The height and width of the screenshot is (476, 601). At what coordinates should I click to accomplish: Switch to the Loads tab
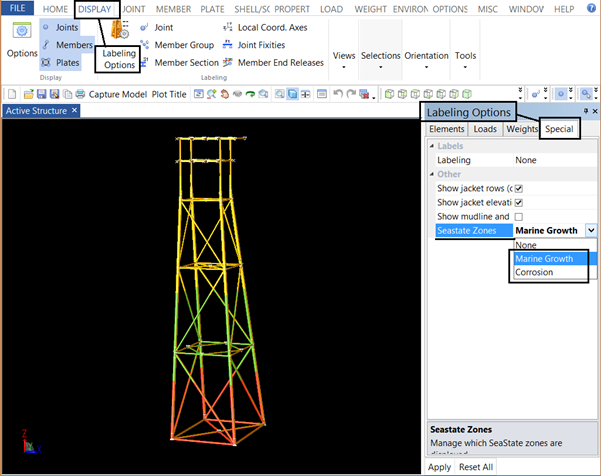(x=485, y=129)
